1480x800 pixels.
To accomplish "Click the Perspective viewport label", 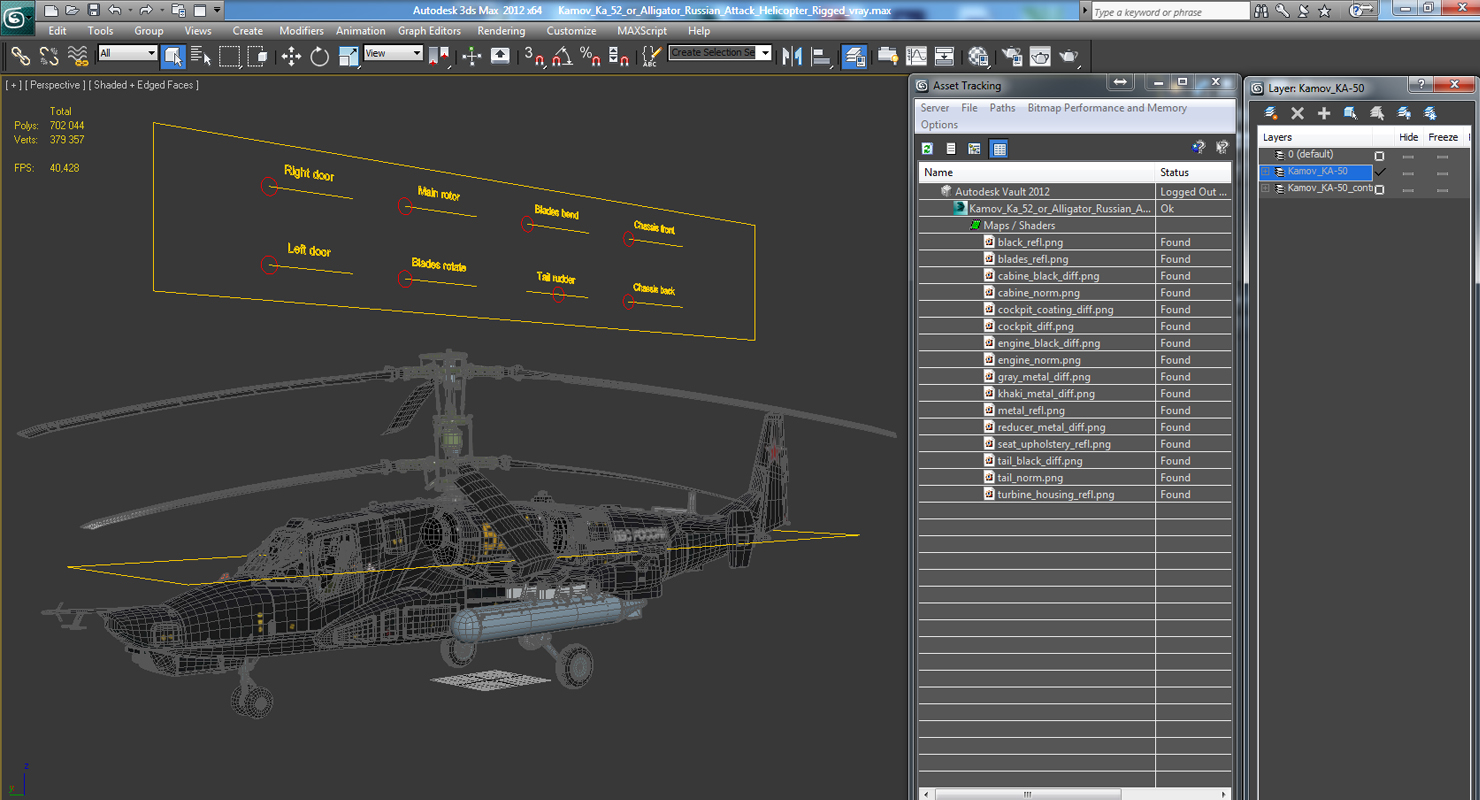I will [x=55, y=85].
